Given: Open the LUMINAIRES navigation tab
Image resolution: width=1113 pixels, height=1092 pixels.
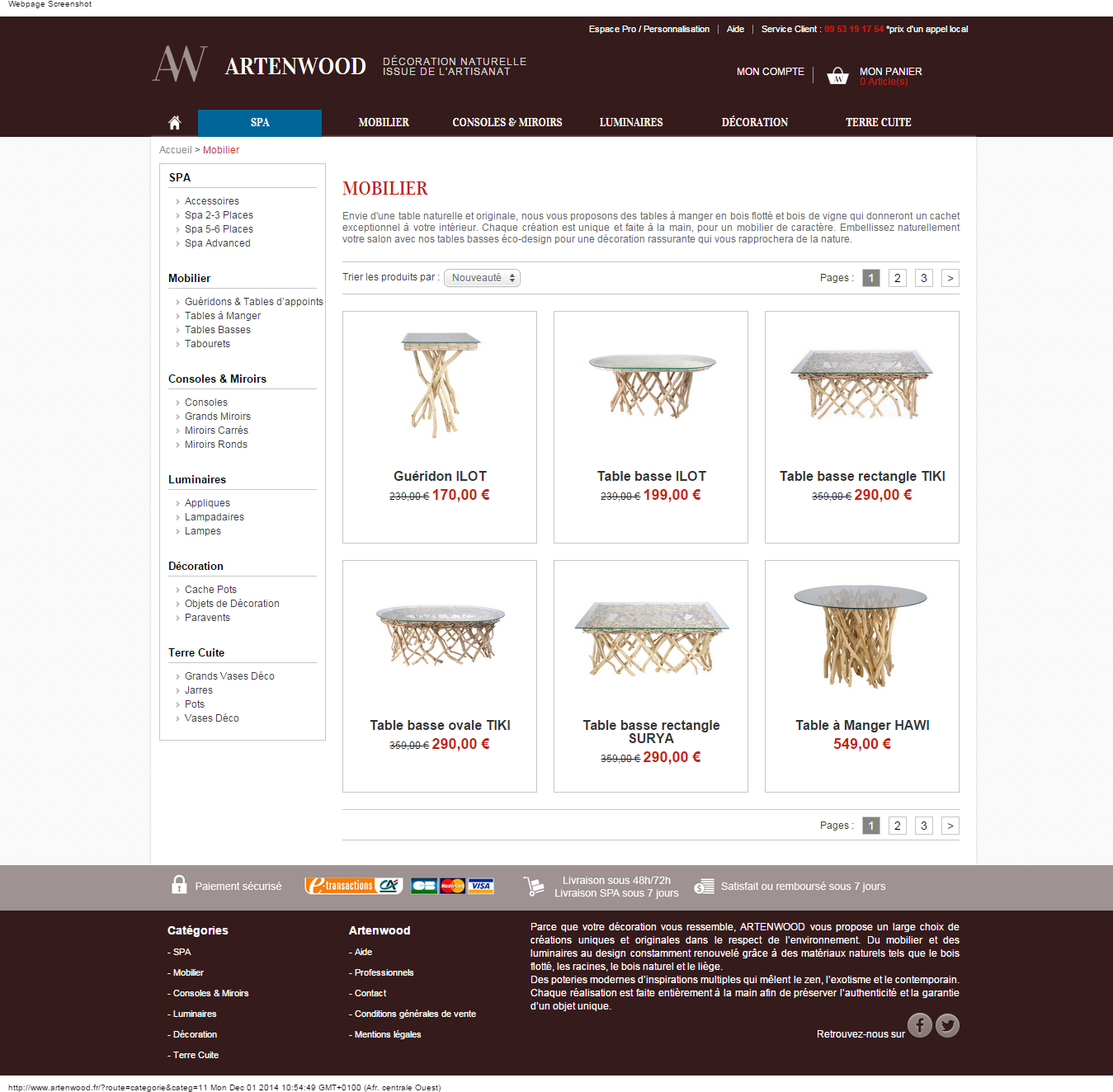Looking at the screenshot, I should 631,123.
